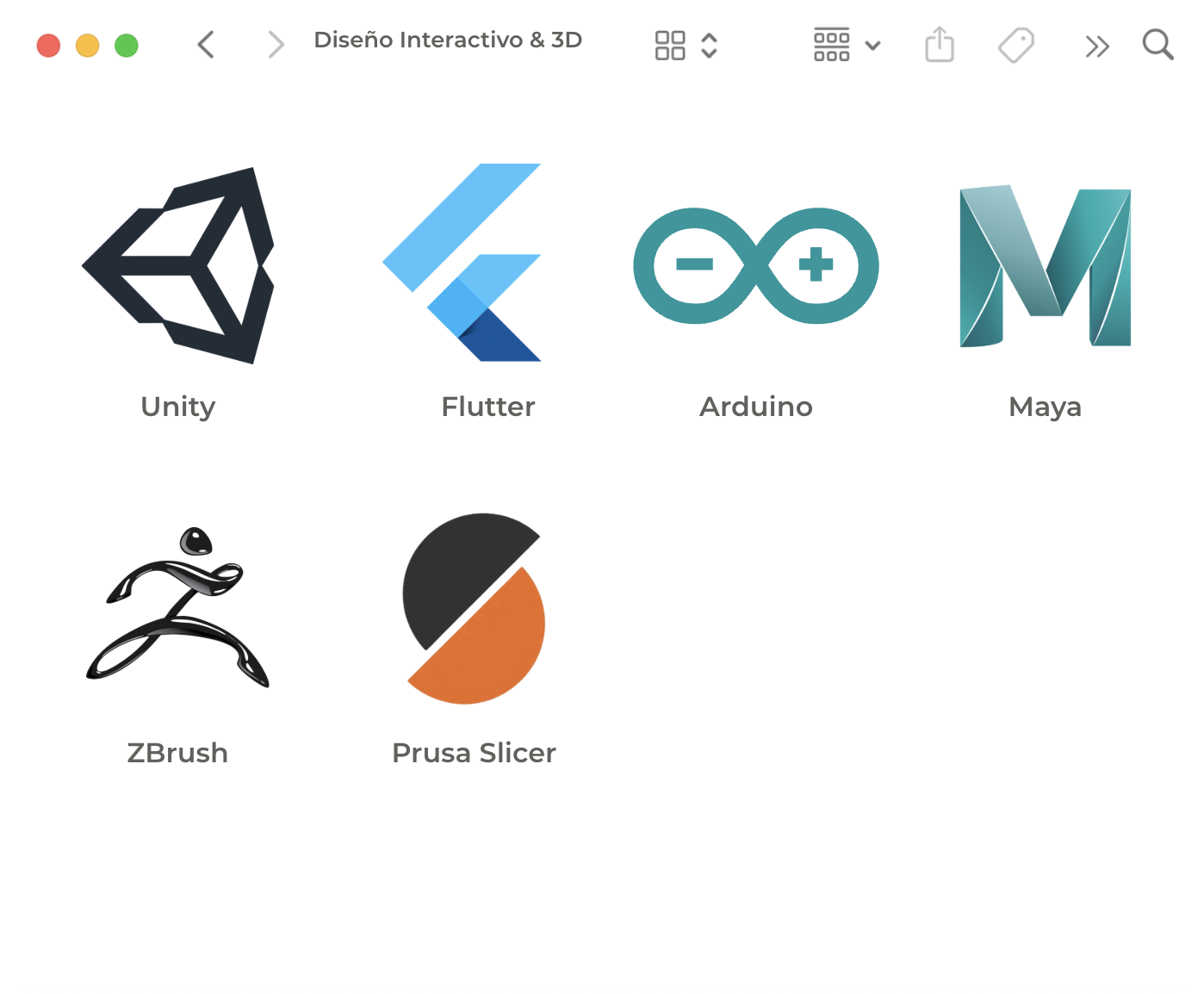The image size is (1204, 994).
Task: Click the window title Diseño Interactivo & 3D
Action: (448, 40)
